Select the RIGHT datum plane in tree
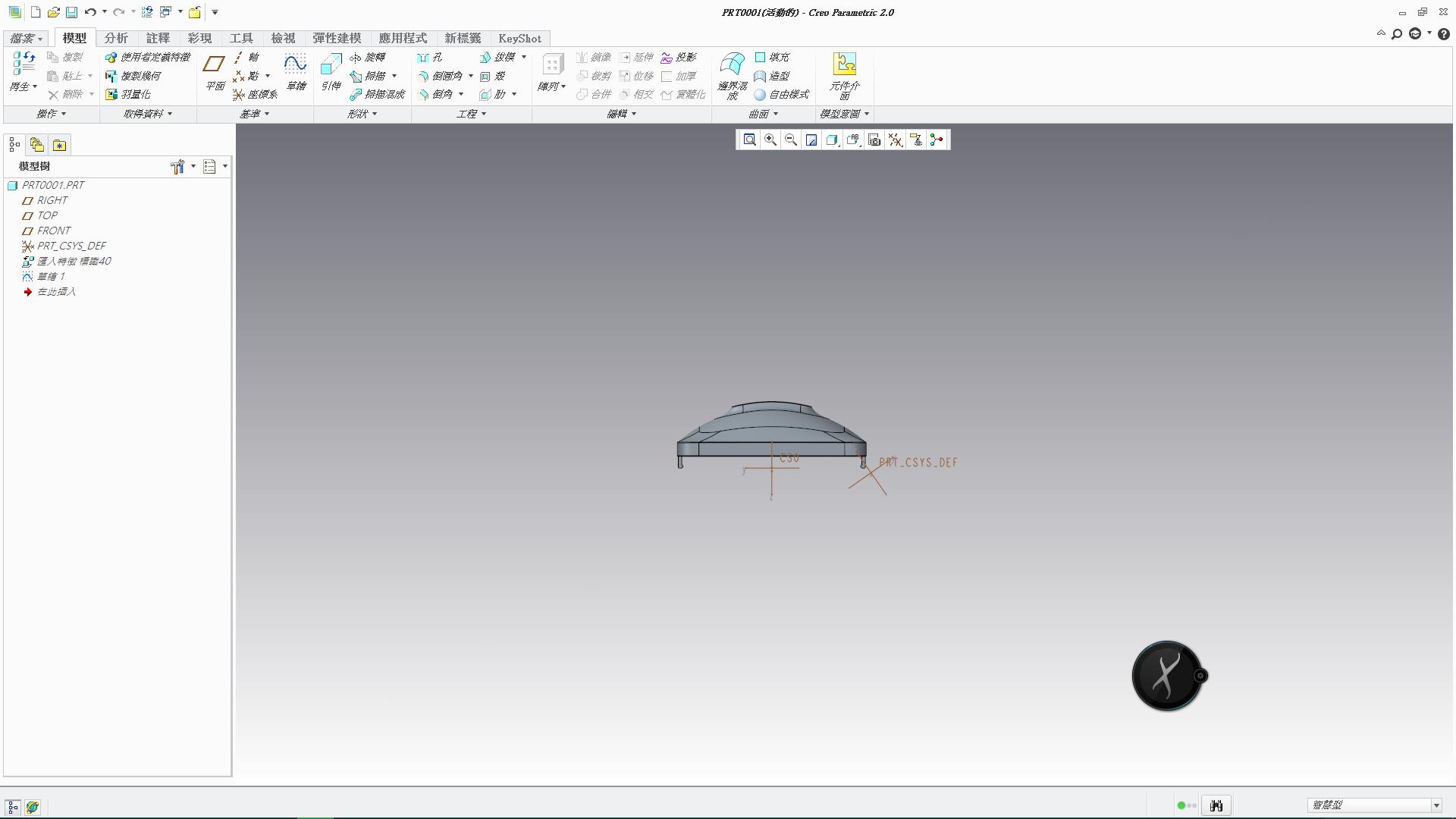Screen dimensions: 1456x819 pyautogui.click(x=45, y=200)
